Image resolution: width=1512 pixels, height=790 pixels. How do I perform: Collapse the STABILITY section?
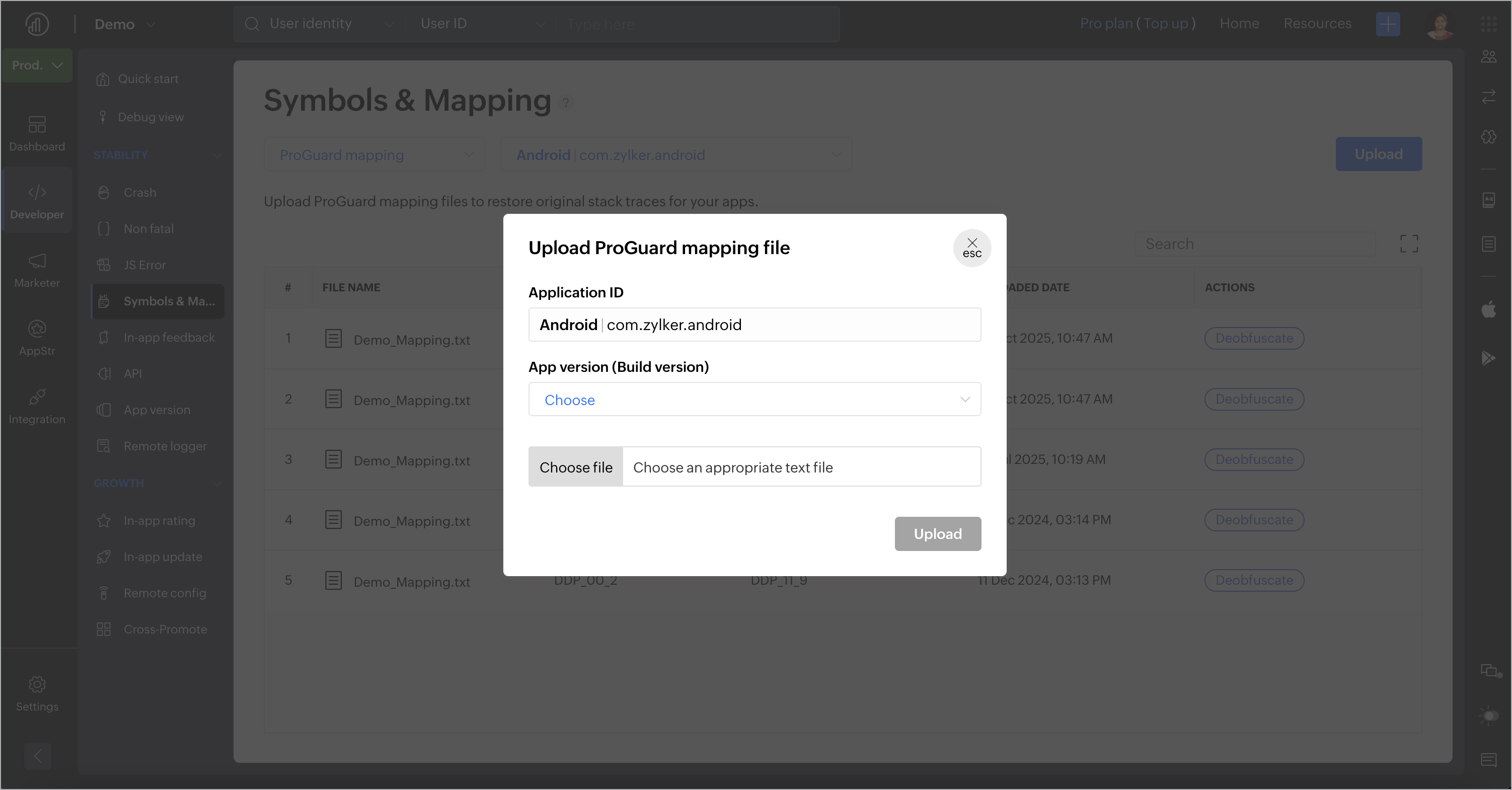[217, 155]
